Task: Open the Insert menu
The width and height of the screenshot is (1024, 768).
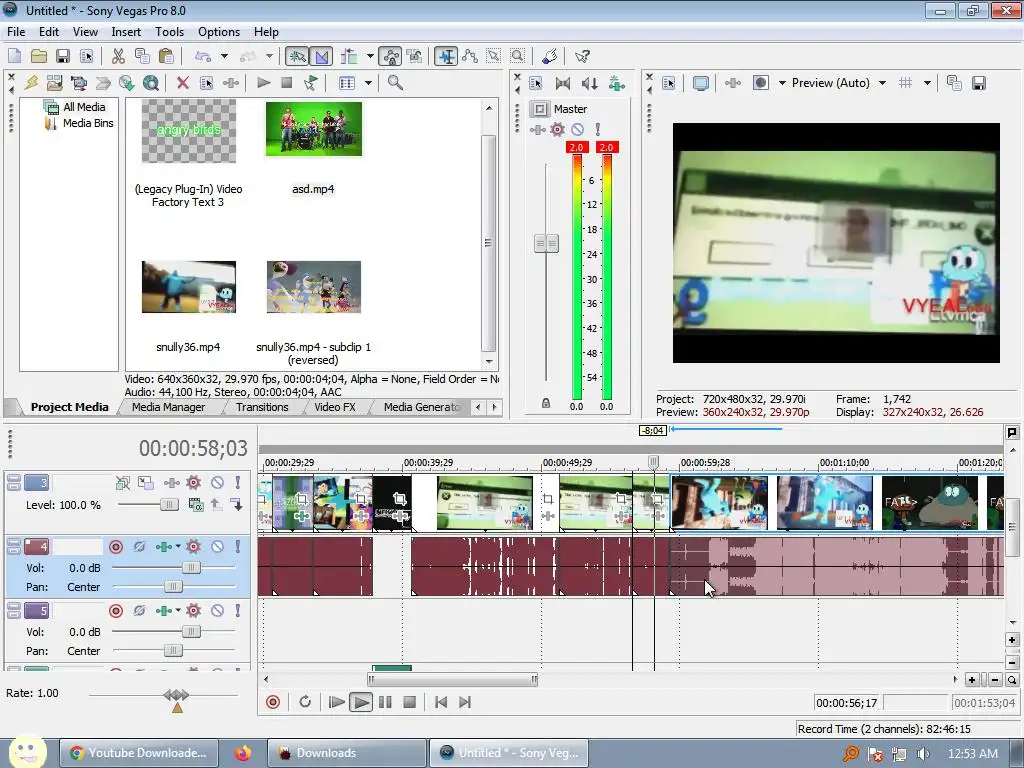Action: [x=126, y=31]
